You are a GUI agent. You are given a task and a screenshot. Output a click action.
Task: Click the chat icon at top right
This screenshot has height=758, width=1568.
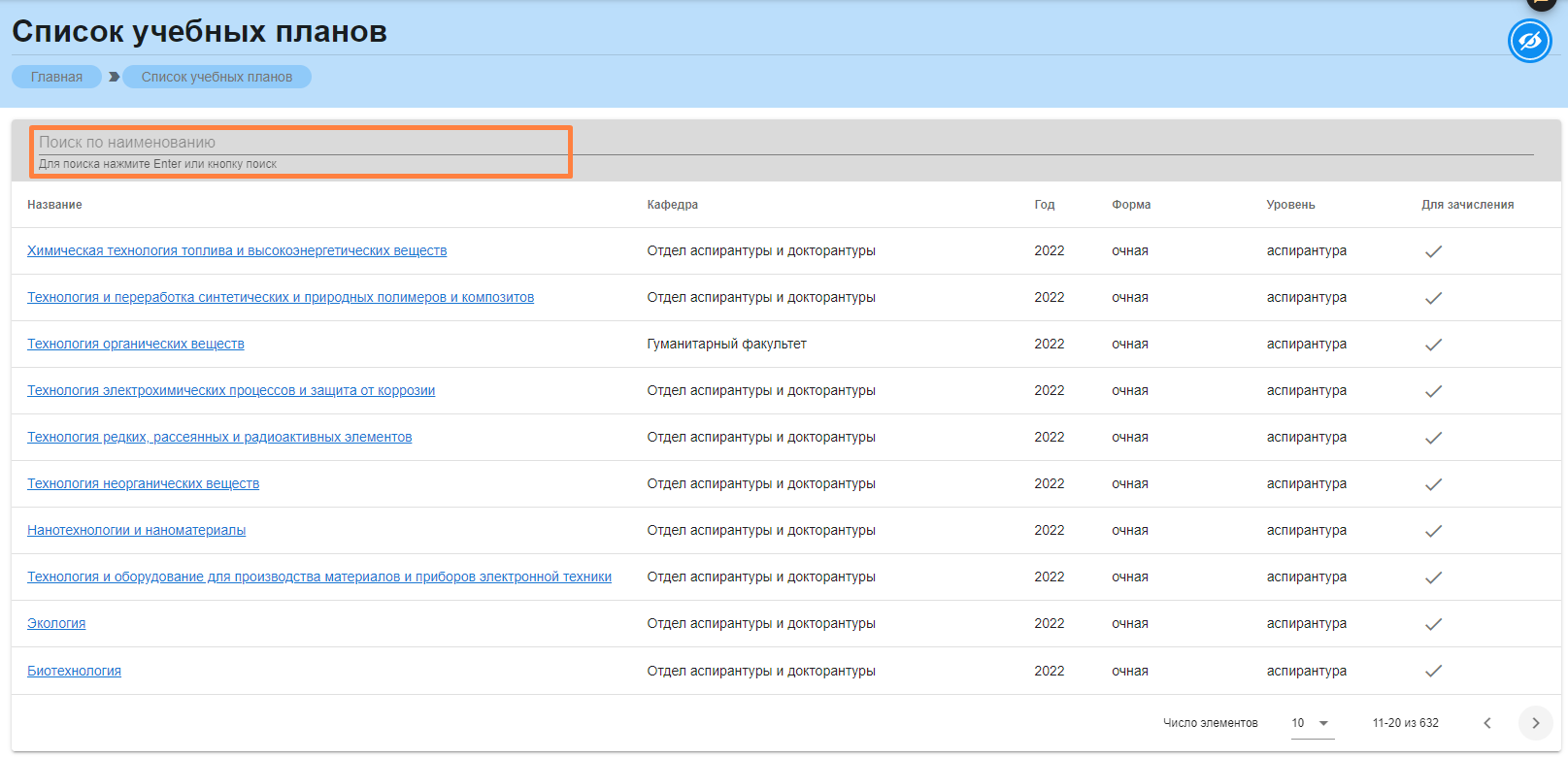1541,4
